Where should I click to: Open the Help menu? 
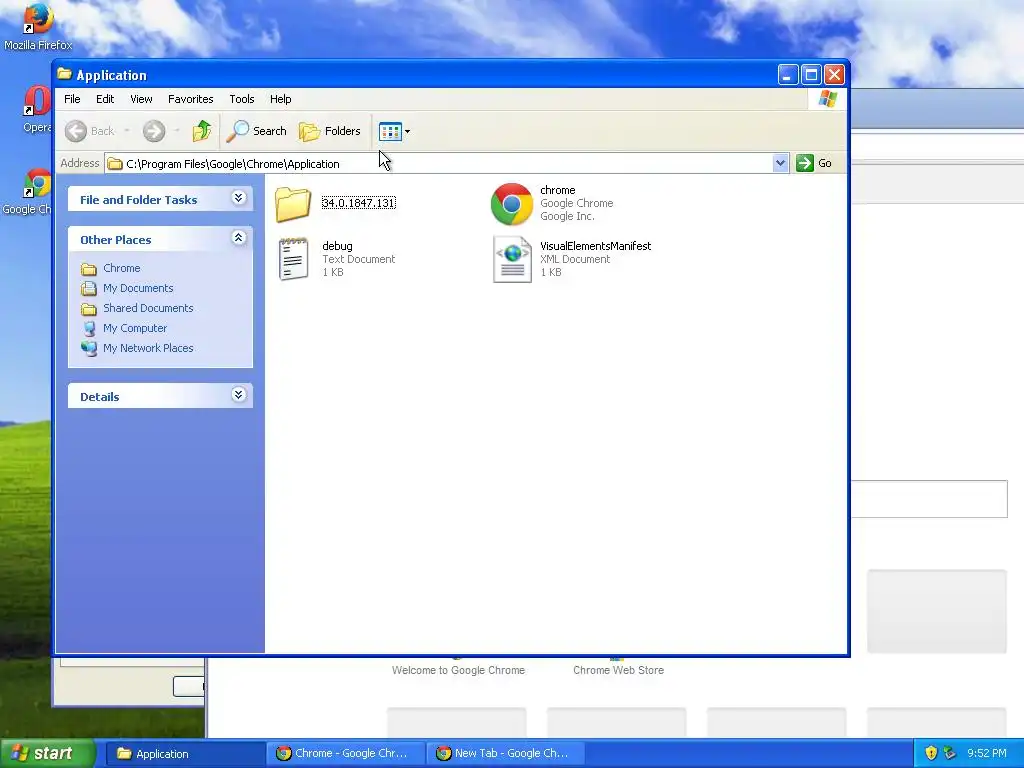coord(280,99)
